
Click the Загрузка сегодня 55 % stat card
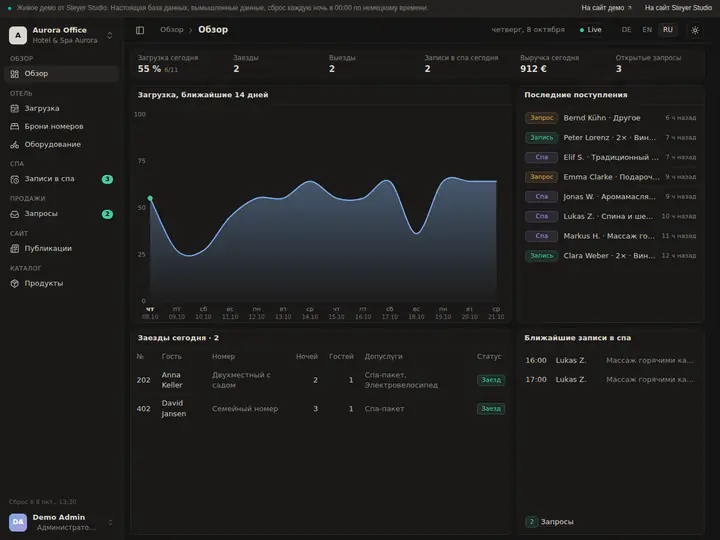tap(178, 64)
